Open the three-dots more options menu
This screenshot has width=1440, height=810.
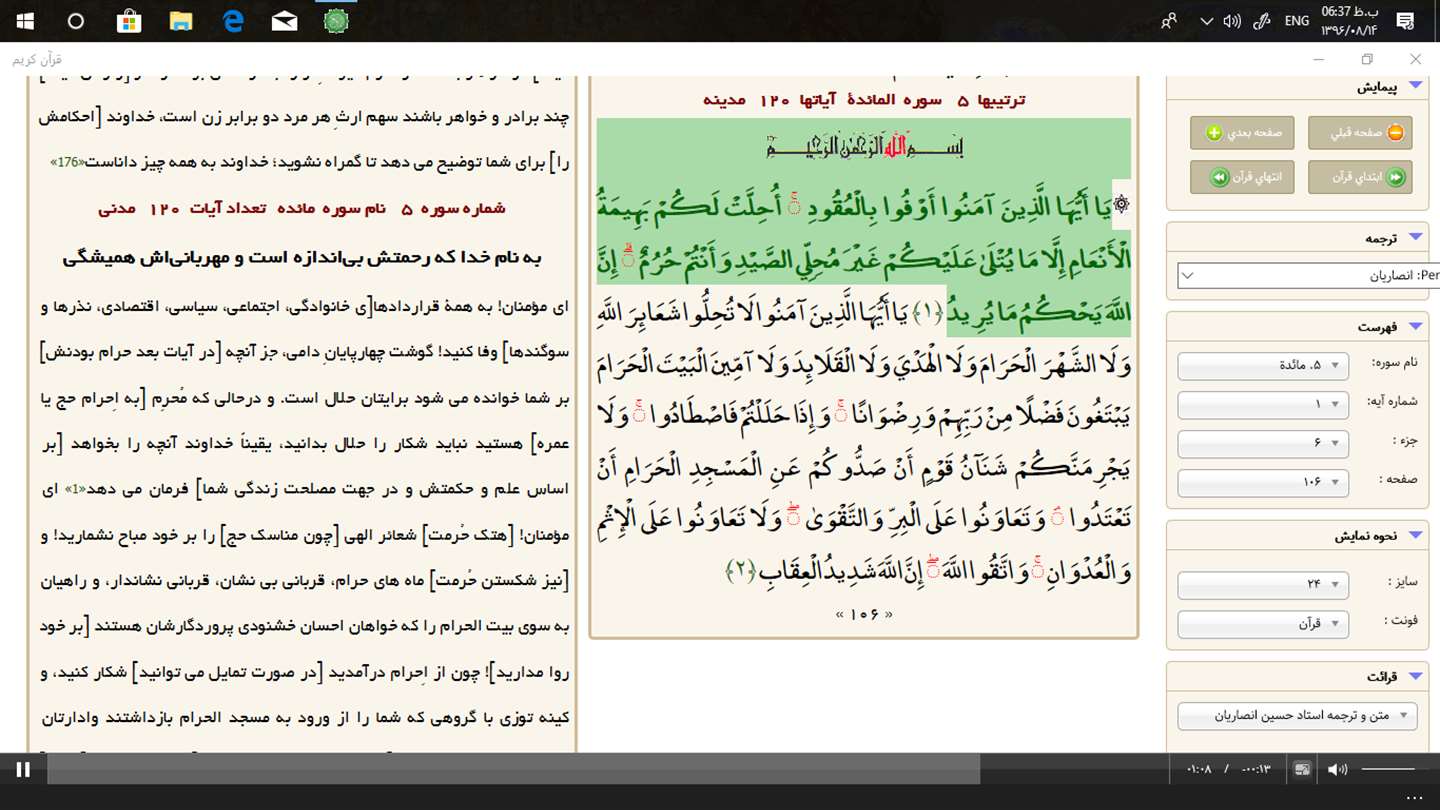[1413, 797]
